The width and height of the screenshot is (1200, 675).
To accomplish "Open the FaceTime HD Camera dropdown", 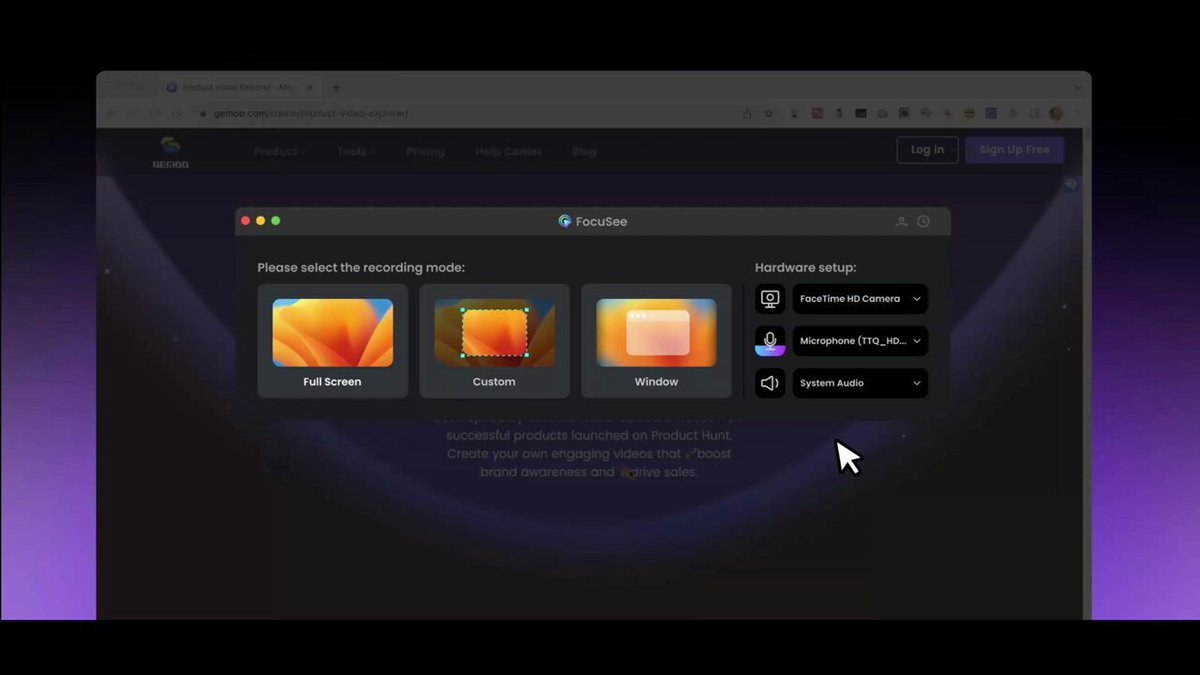I will tap(860, 299).
